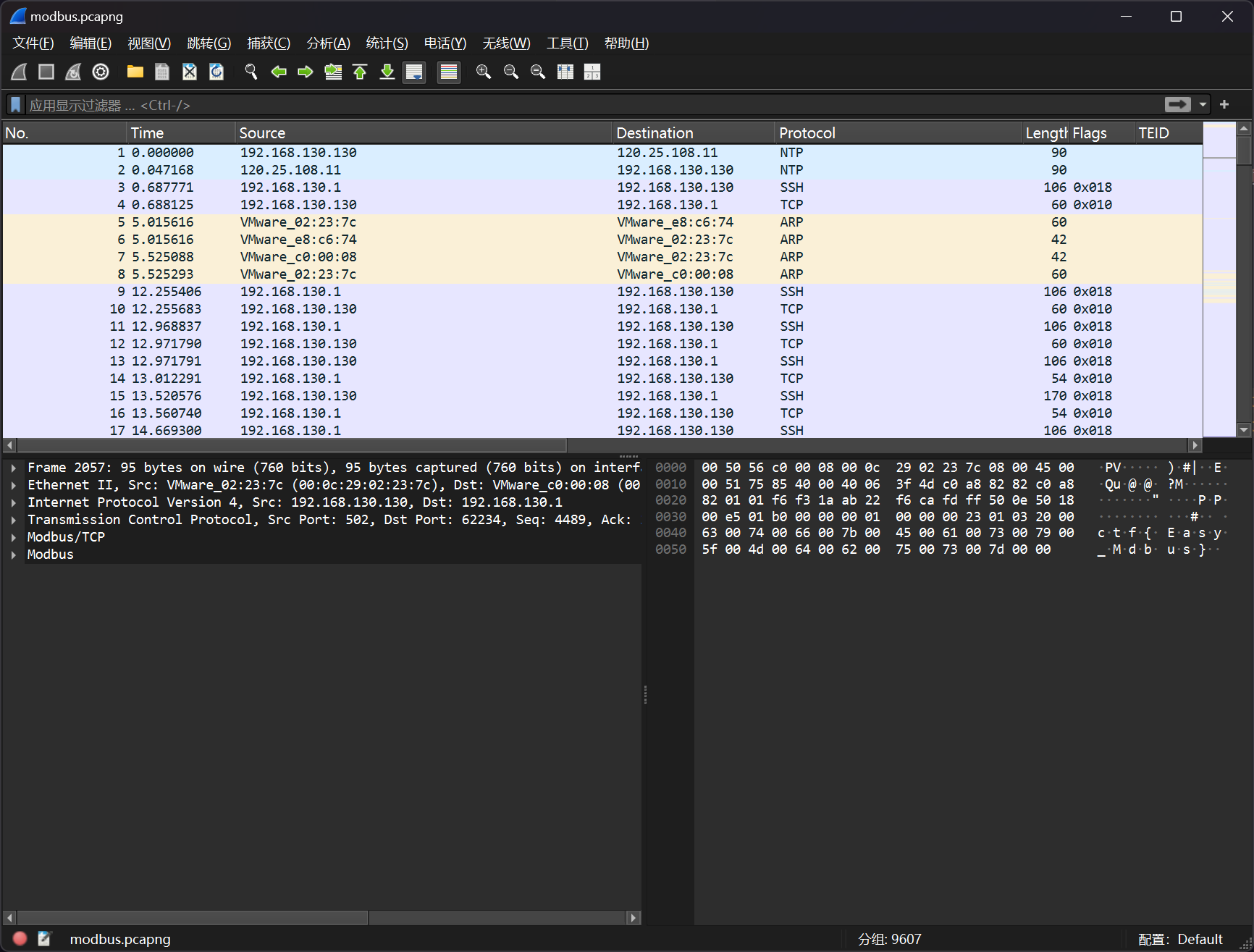
Task: Open capture file properties icon in status bar
Action: tap(45, 939)
